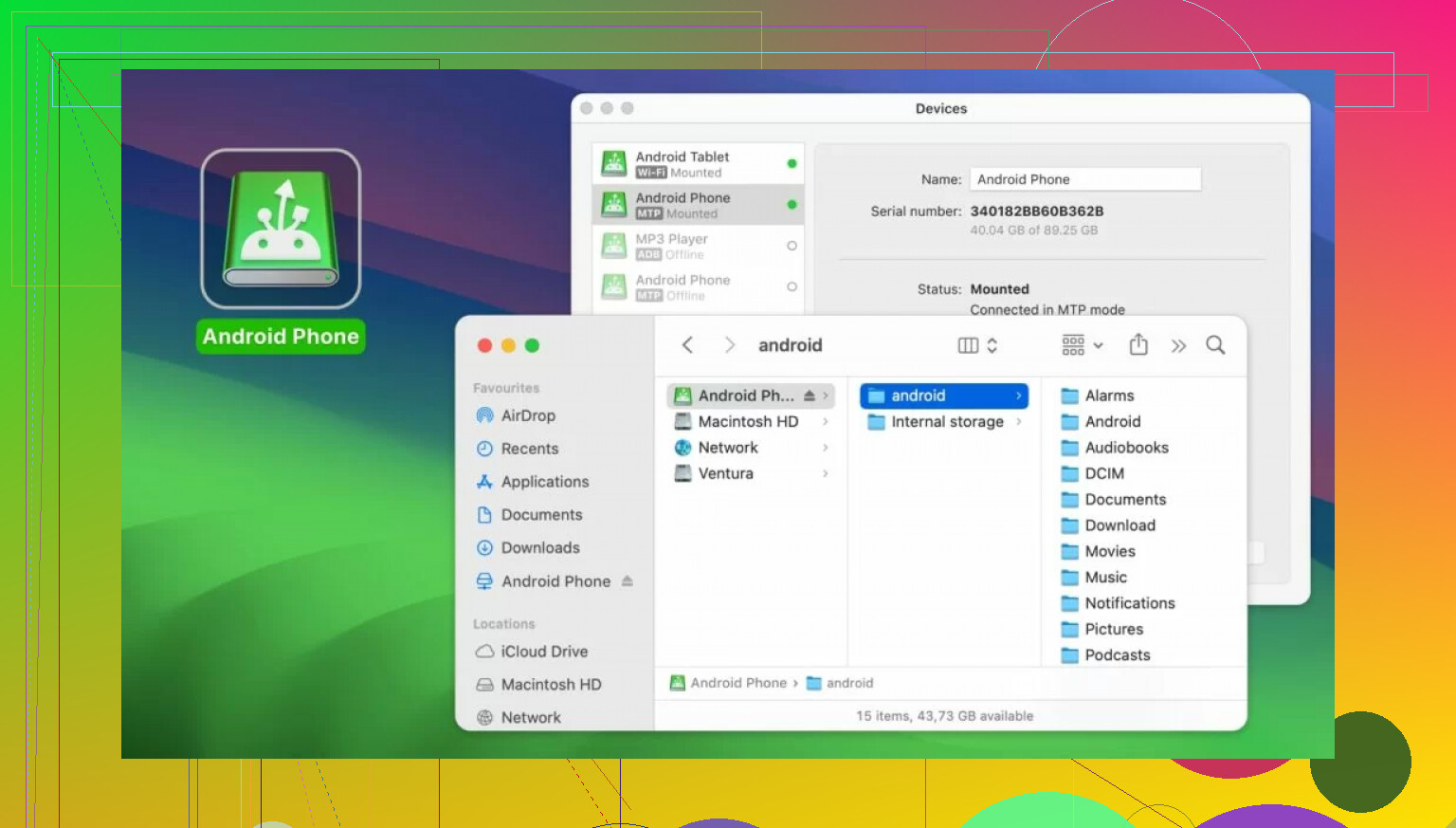Open the Documents folder in third column
The height and width of the screenshot is (828, 1456).
click(x=1114, y=499)
